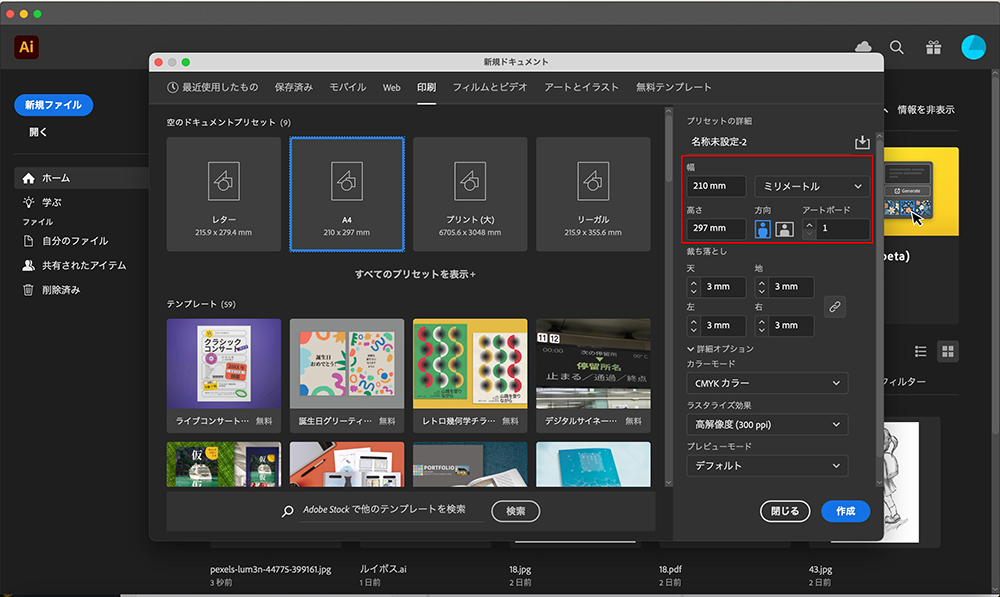Switch to the アートとイラスト tab
The height and width of the screenshot is (597, 1000).
click(581, 87)
